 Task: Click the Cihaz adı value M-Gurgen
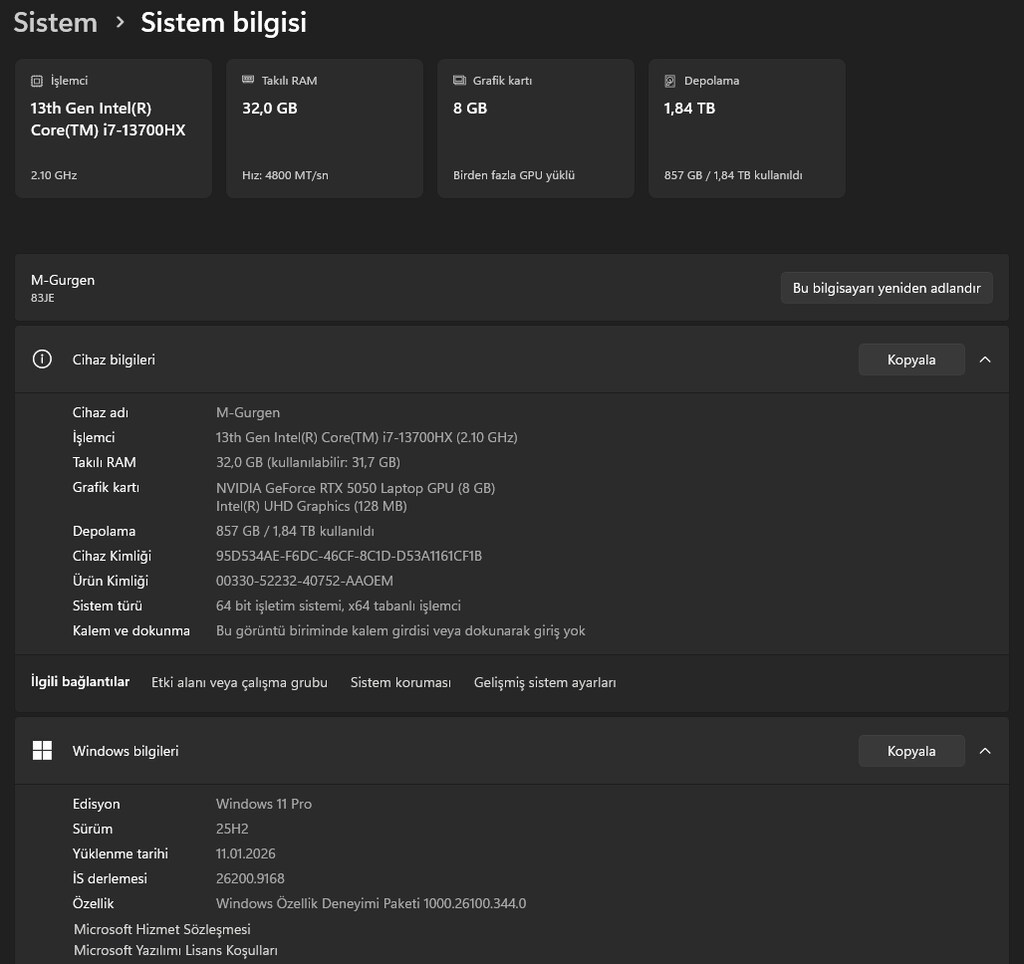248,413
